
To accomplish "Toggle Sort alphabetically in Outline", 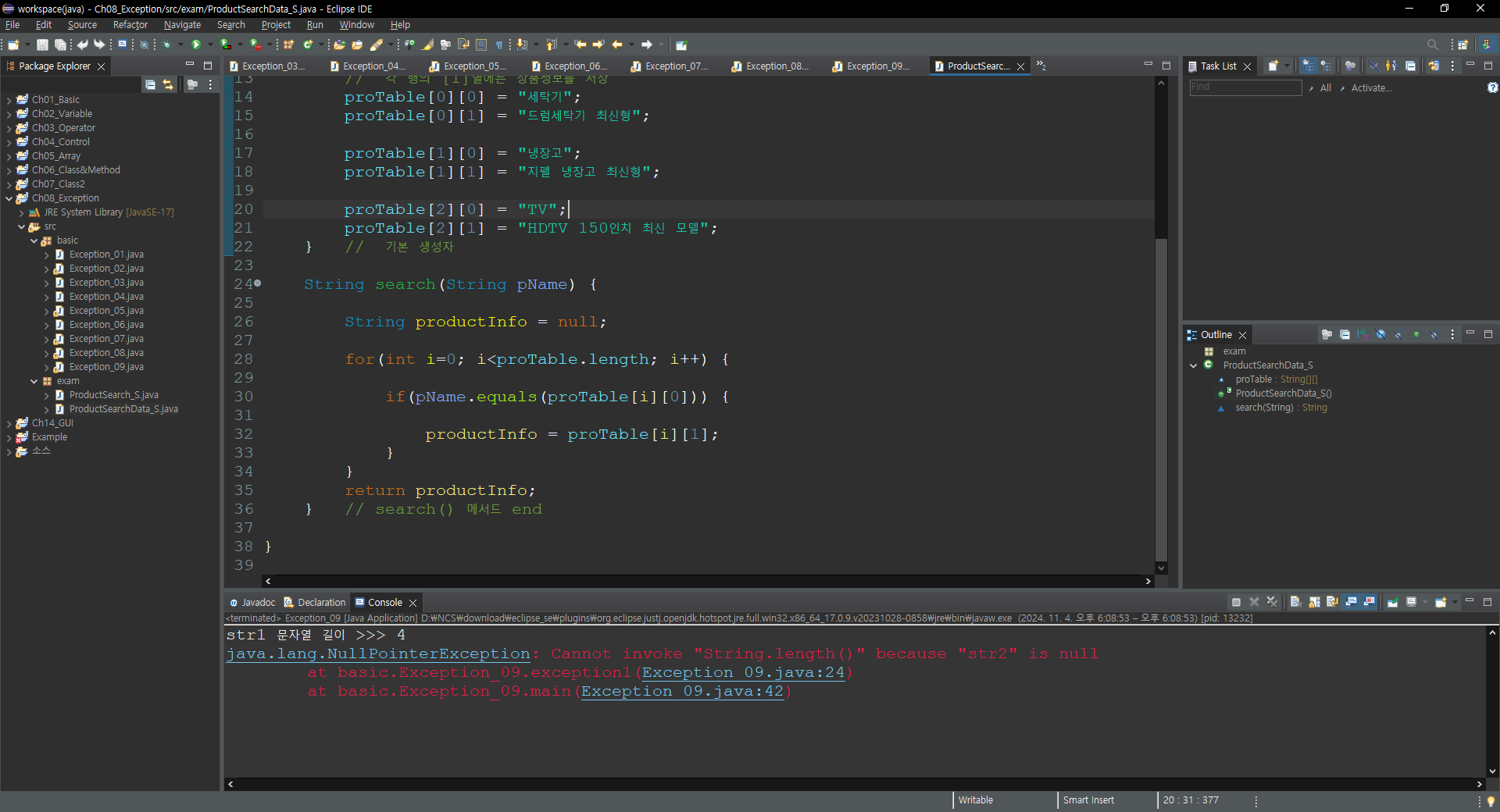I will click(x=1362, y=334).
